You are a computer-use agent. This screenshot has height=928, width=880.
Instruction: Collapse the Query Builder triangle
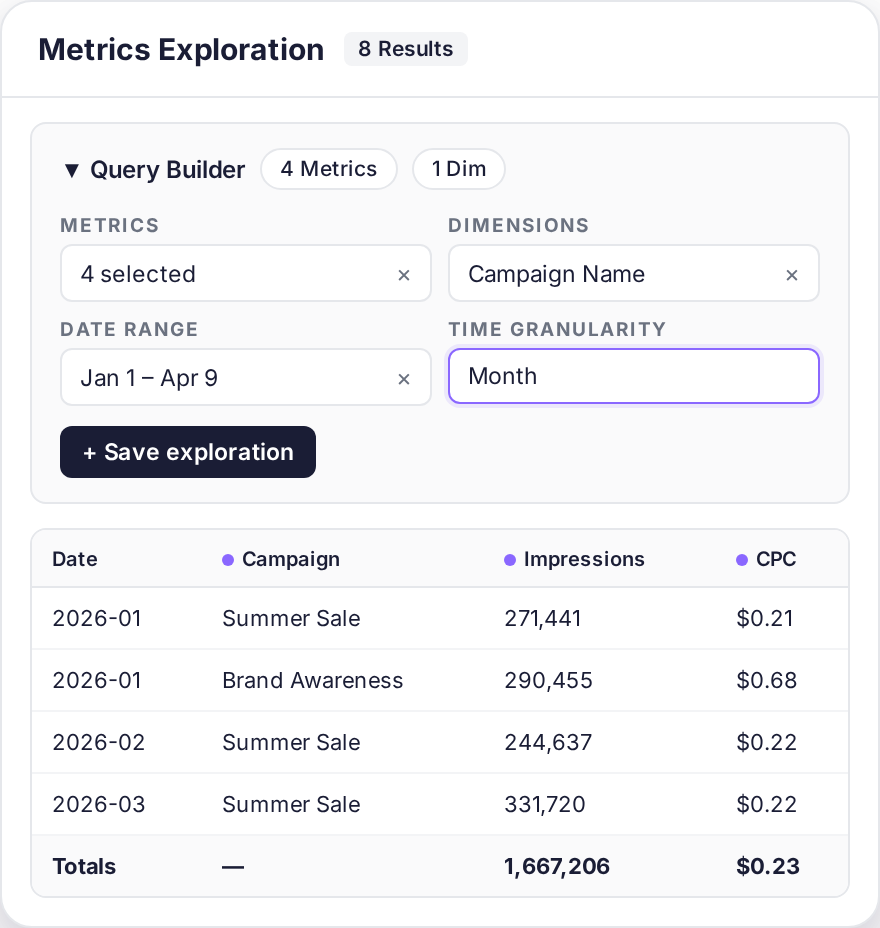72,170
